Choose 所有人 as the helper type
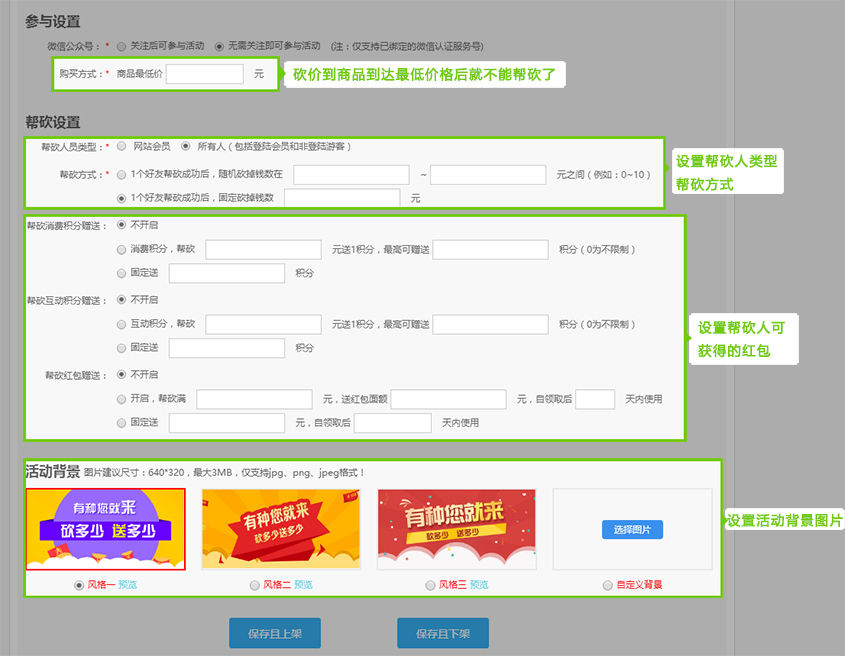 (186, 147)
